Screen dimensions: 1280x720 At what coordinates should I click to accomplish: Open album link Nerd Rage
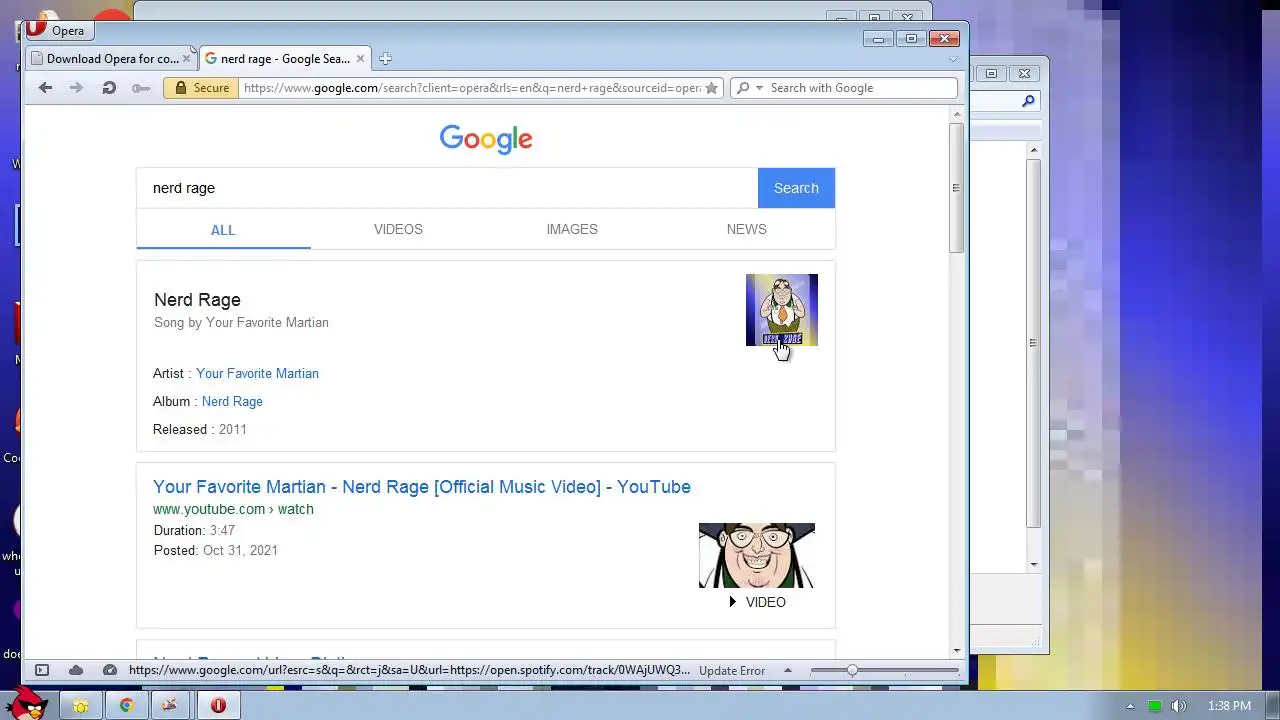tap(232, 401)
